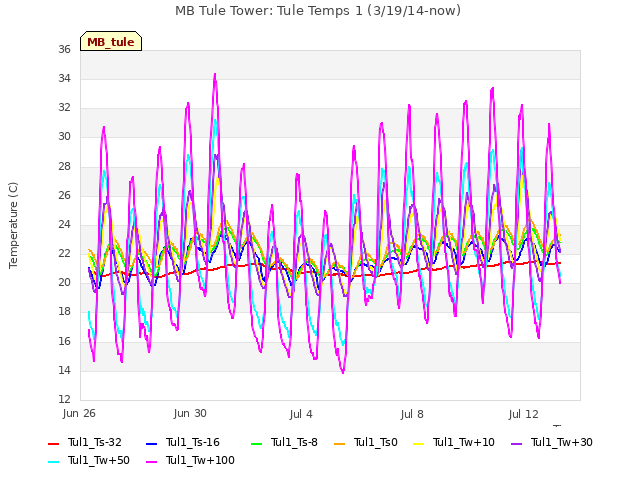This screenshot has height=480, width=640.
Task: Click the 24 y-axis tick label
Action: coord(64,224)
